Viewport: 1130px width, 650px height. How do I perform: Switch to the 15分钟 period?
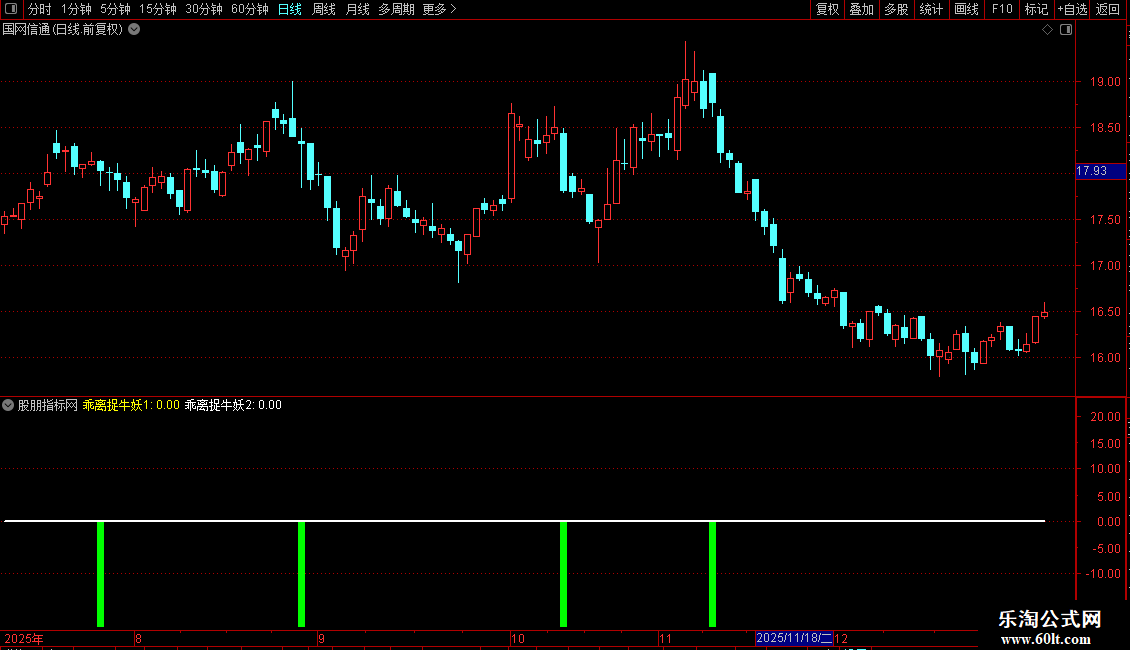tap(158, 9)
